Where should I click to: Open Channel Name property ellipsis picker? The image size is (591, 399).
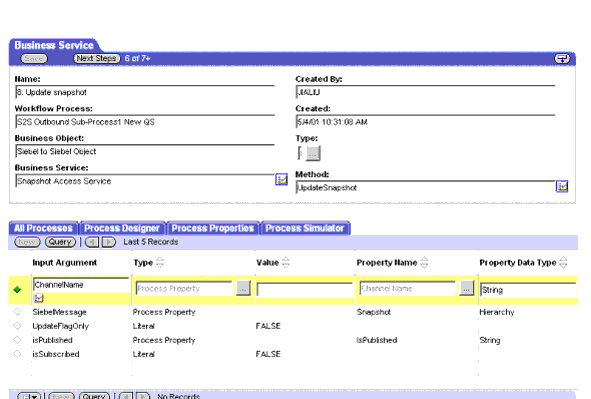pos(466,289)
